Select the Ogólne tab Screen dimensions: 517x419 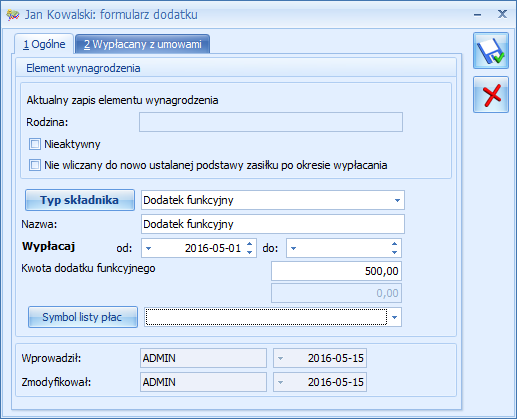(x=44, y=44)
